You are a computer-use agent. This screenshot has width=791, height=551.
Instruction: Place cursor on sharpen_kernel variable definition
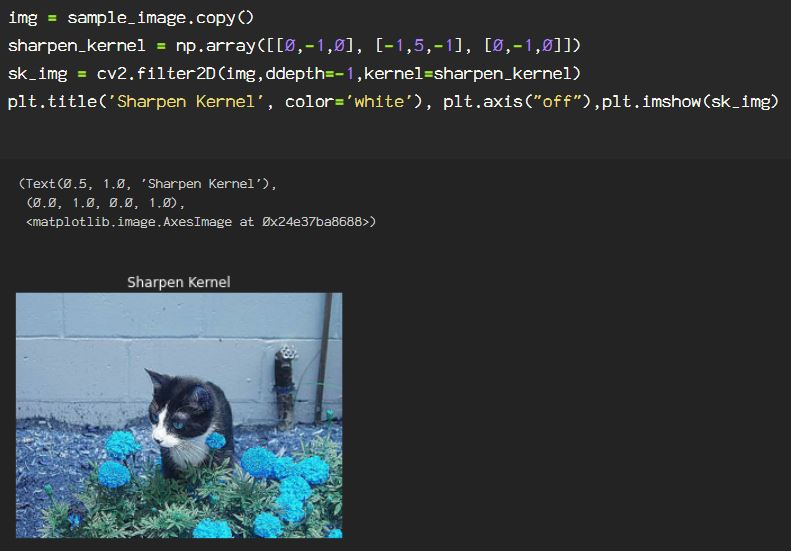click(77, 46)
